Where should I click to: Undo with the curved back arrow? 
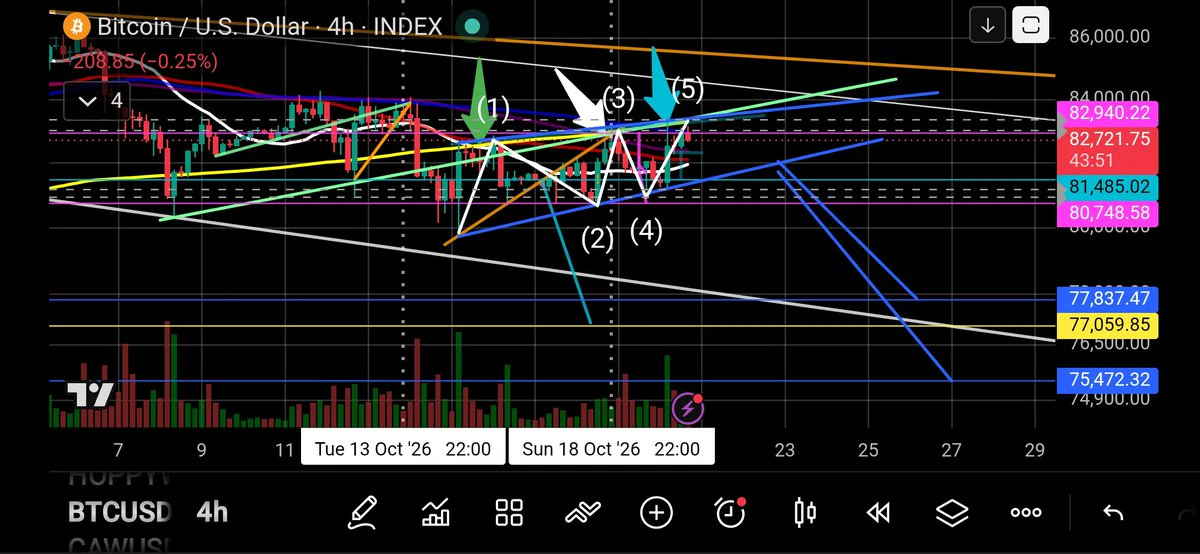(x=1112, y=513)
